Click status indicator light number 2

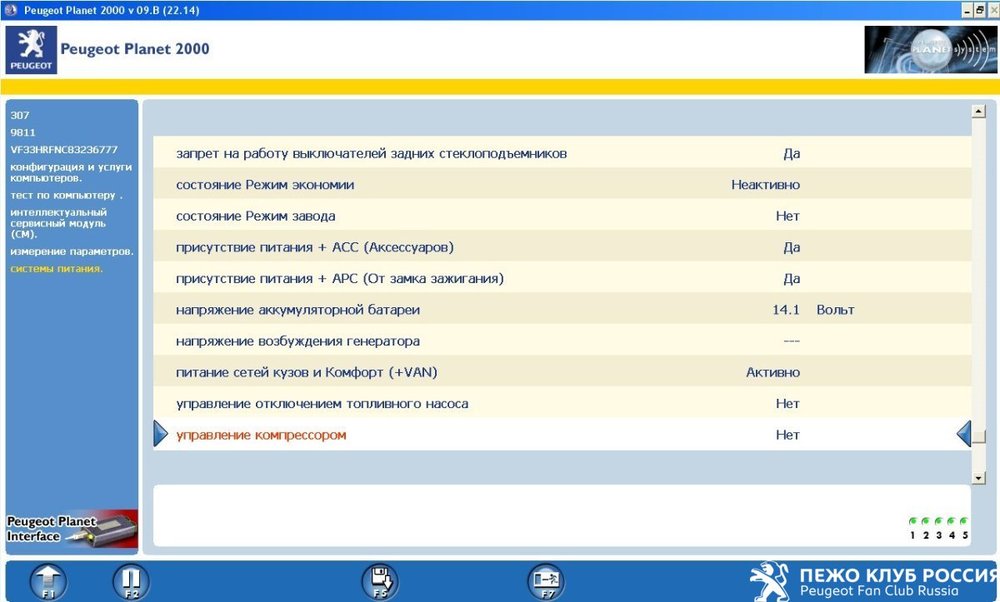click(x=925, y=521)
